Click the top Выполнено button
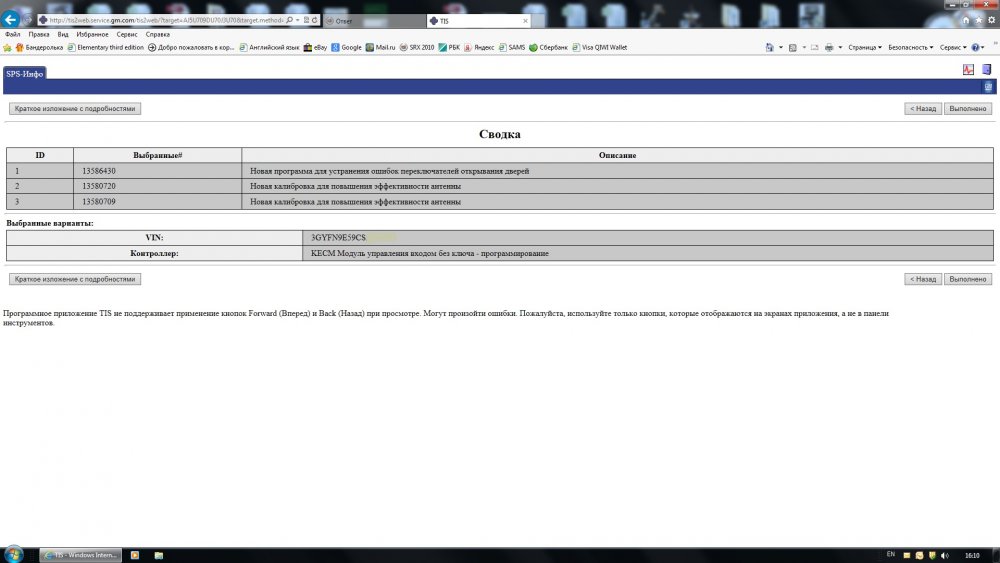The width and height of the screenshot is (1000, 563). [968, 108]
